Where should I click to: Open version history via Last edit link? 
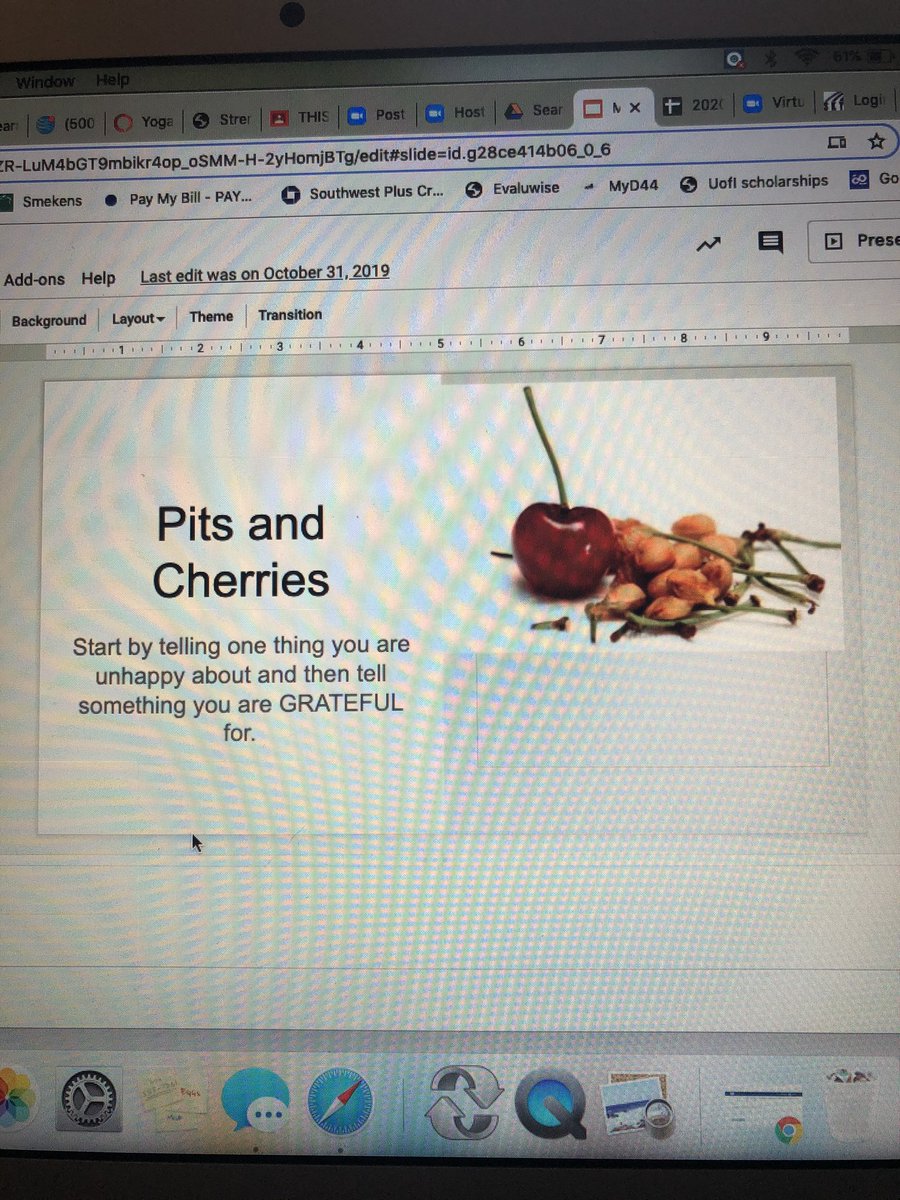point(265,273)
